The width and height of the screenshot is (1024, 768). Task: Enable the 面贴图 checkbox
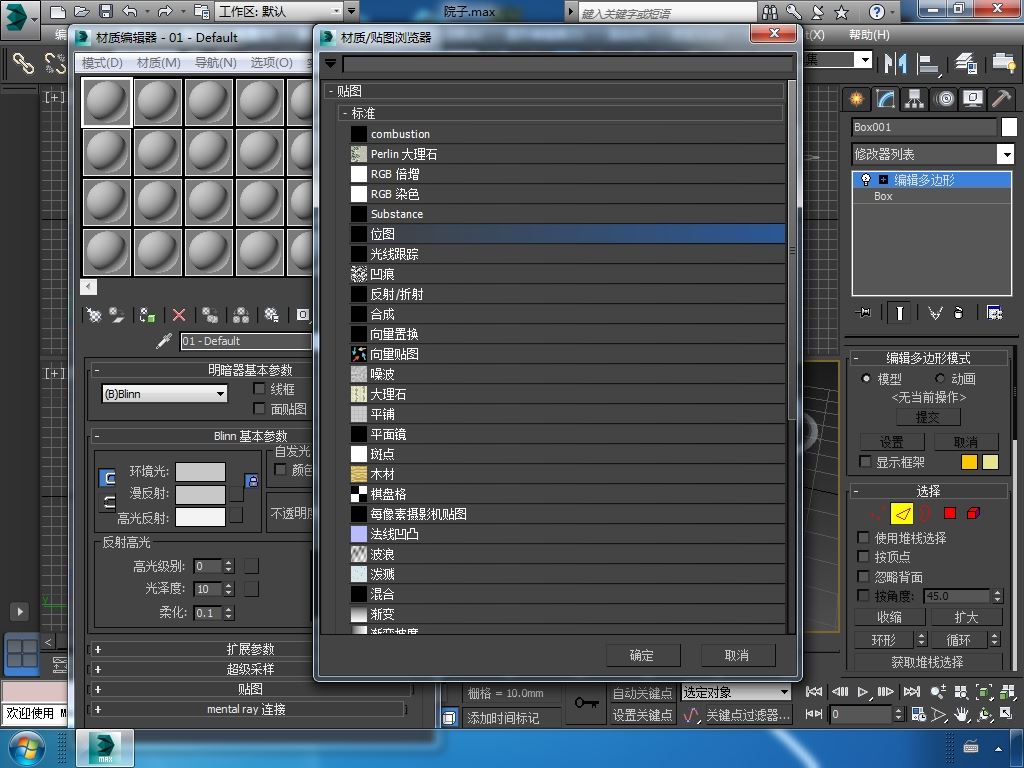click(259, 408)
